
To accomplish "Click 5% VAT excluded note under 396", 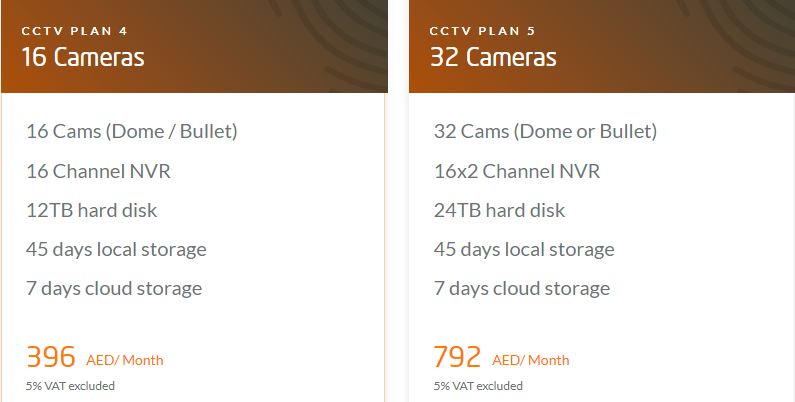I will [70, 386].
